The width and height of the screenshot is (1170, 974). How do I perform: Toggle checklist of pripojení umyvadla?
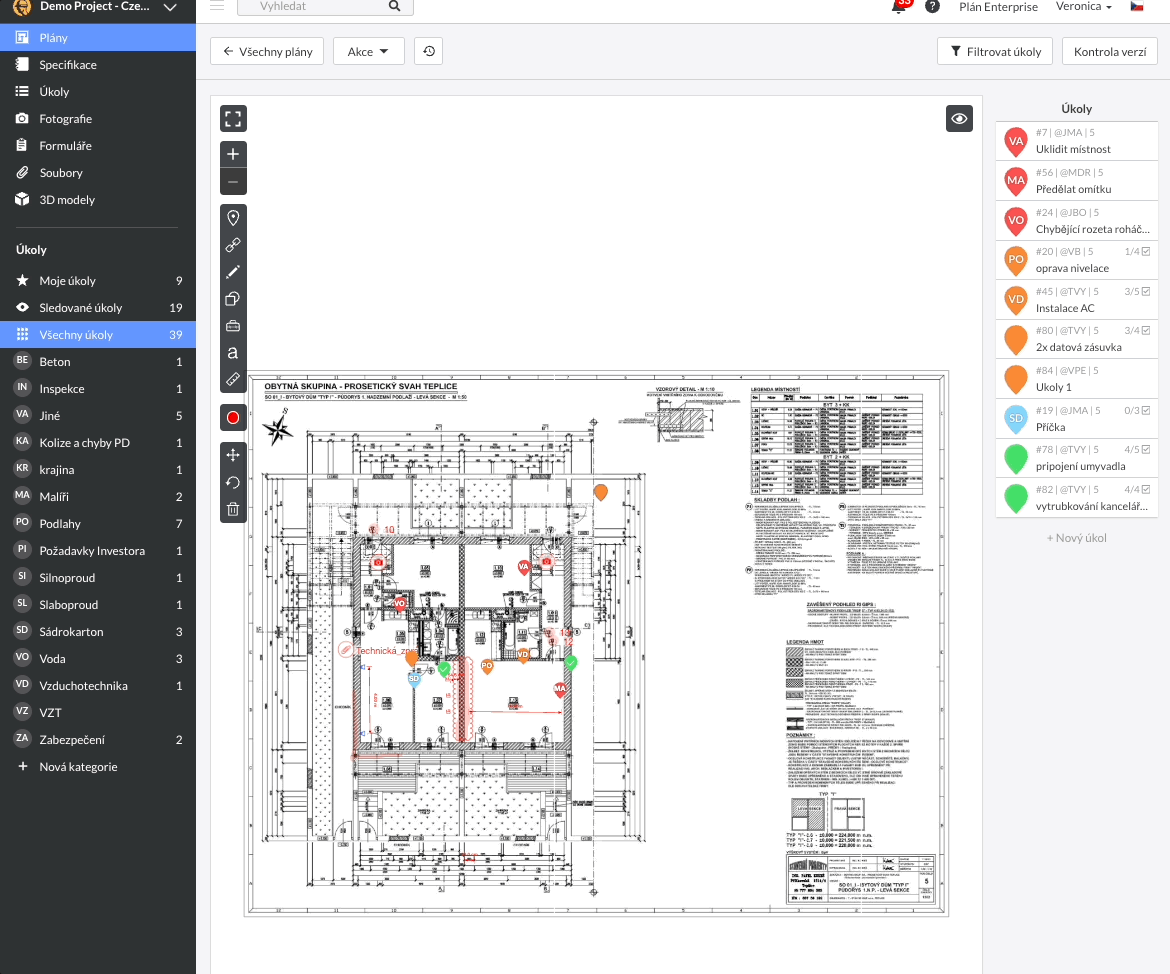pos(1146,449)
